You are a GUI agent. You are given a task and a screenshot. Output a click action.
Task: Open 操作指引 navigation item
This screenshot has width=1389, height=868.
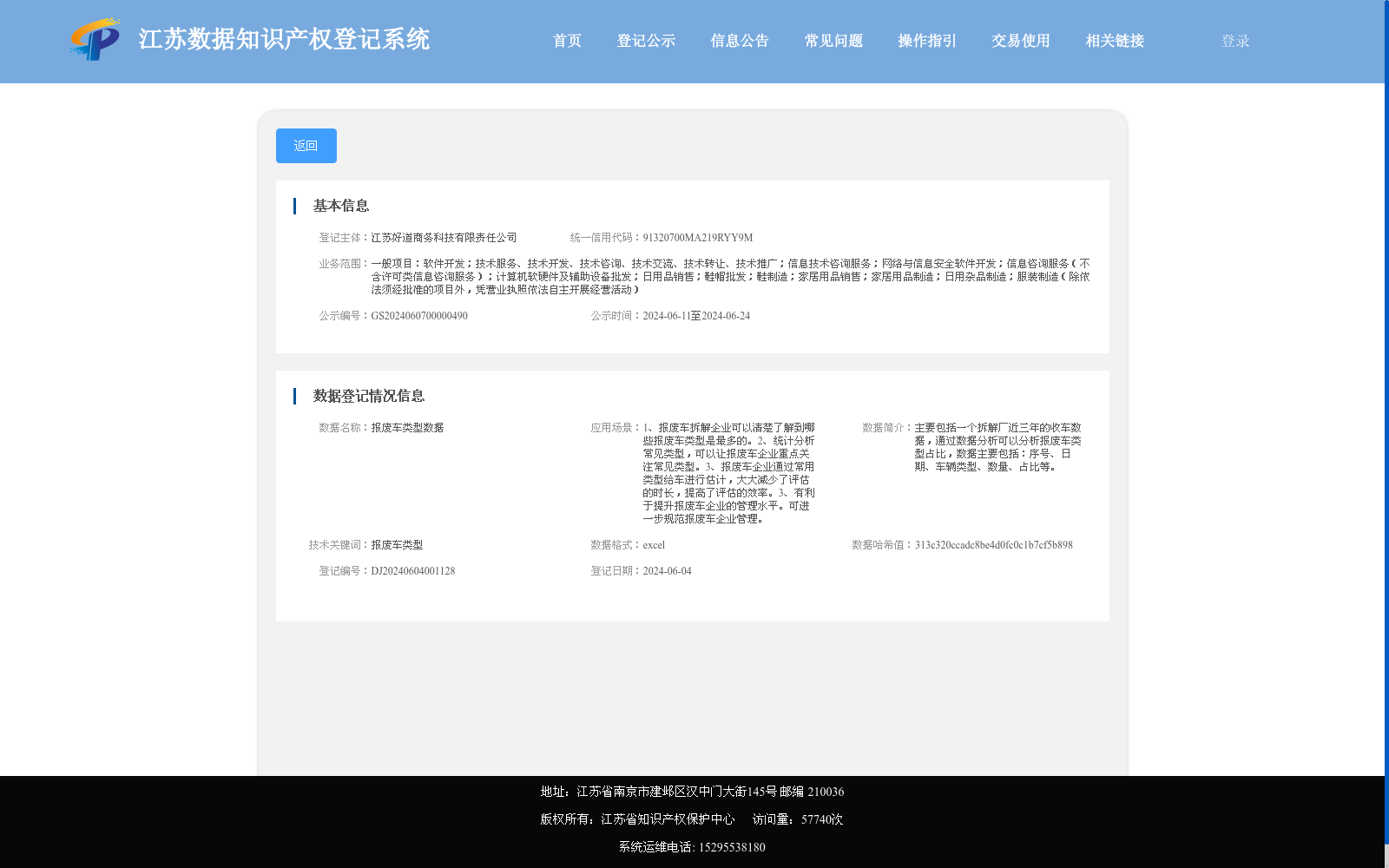927,41
